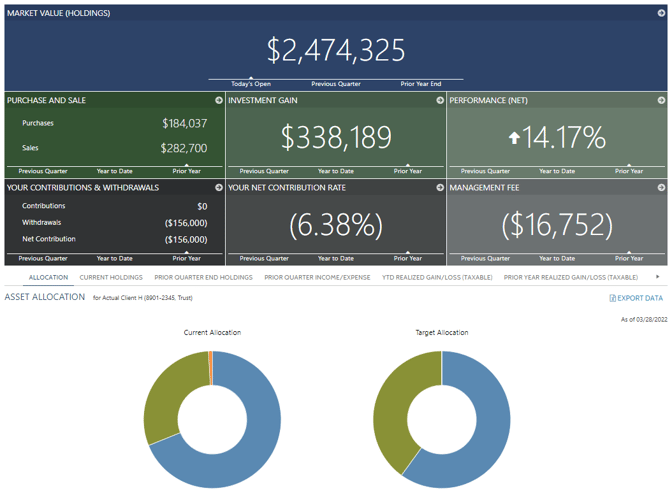Image resolution: width=672 pixels, height=498 pixels.
Task: Click the Actual Client H account label
Action: (x=143, y=298)
